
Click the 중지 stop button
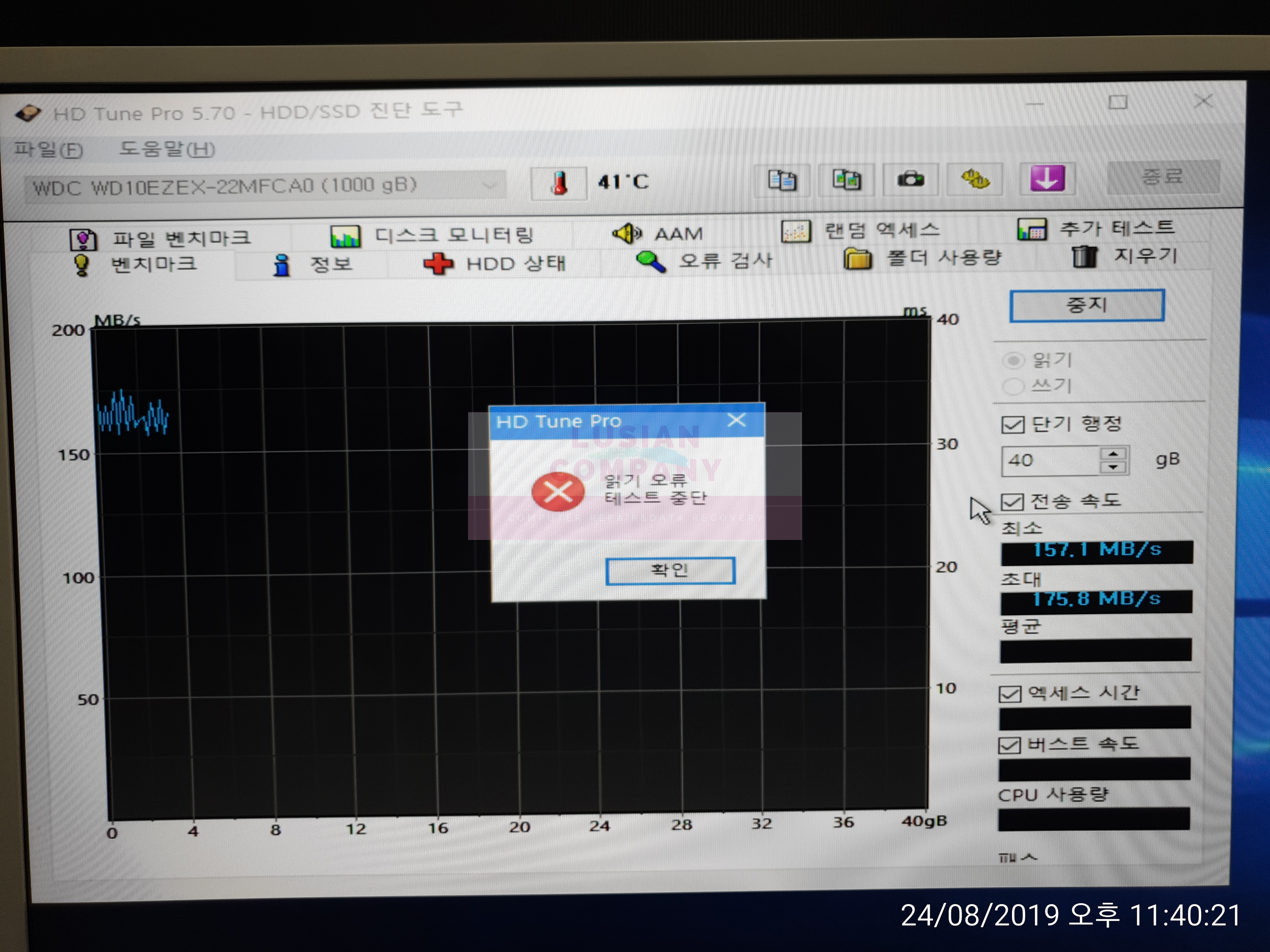[1087, 305]
